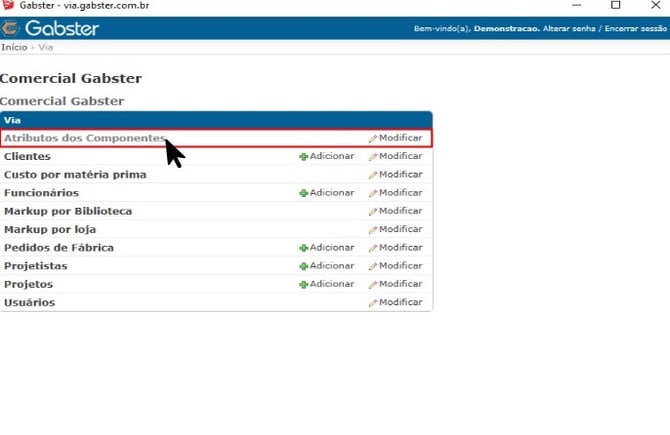Click Modificar text for Atributos dos Componentes
The height and width of the screenshot is (435, 670).
pos(401,138)
